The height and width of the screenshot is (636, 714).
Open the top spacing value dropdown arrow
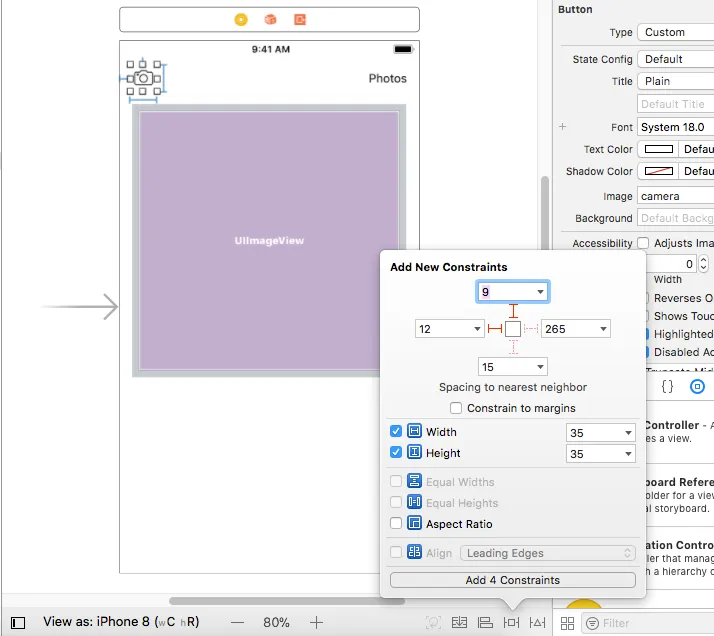coord(540,292)
